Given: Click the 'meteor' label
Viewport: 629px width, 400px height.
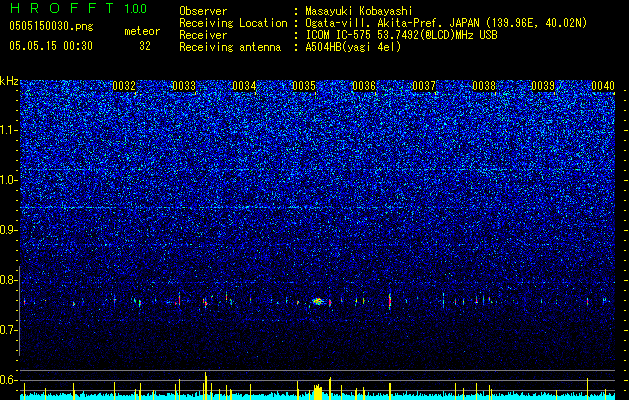Looking at the screenshot, I should [142, 31].
